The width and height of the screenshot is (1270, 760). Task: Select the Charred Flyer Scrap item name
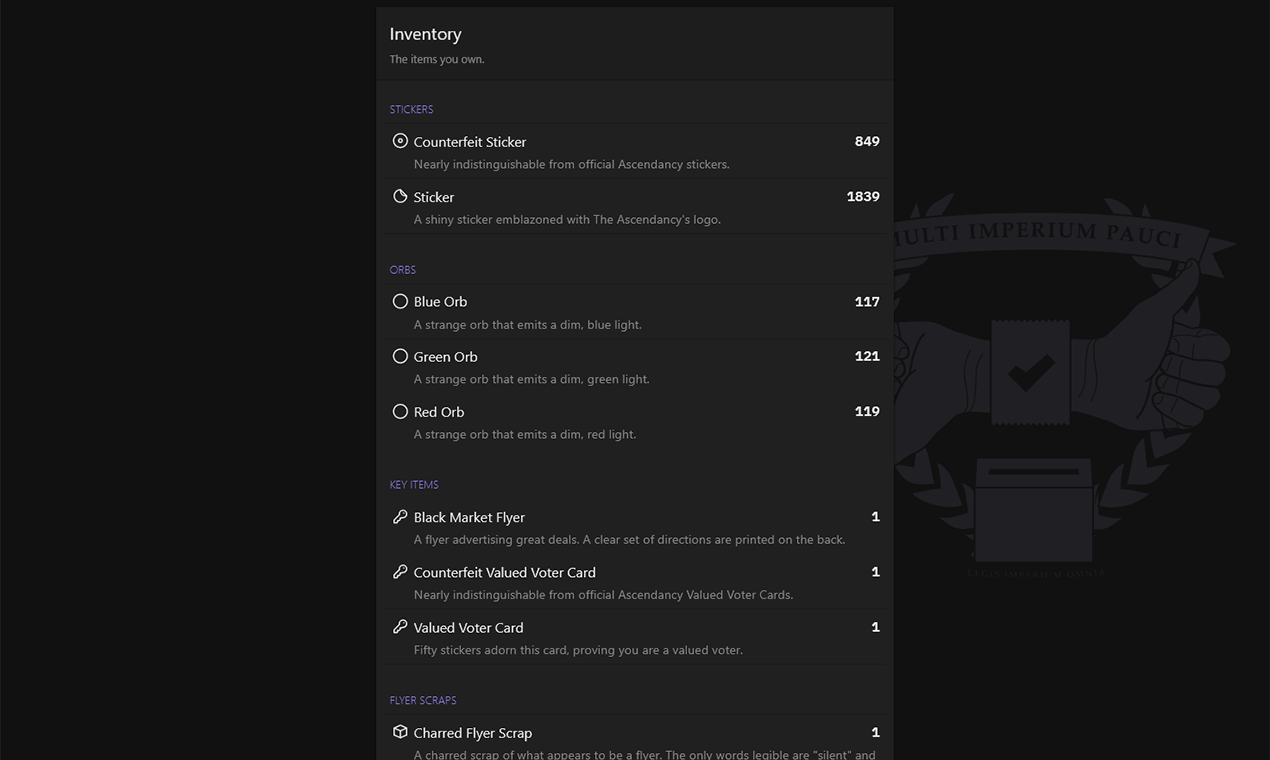click(x=472, y=733)
